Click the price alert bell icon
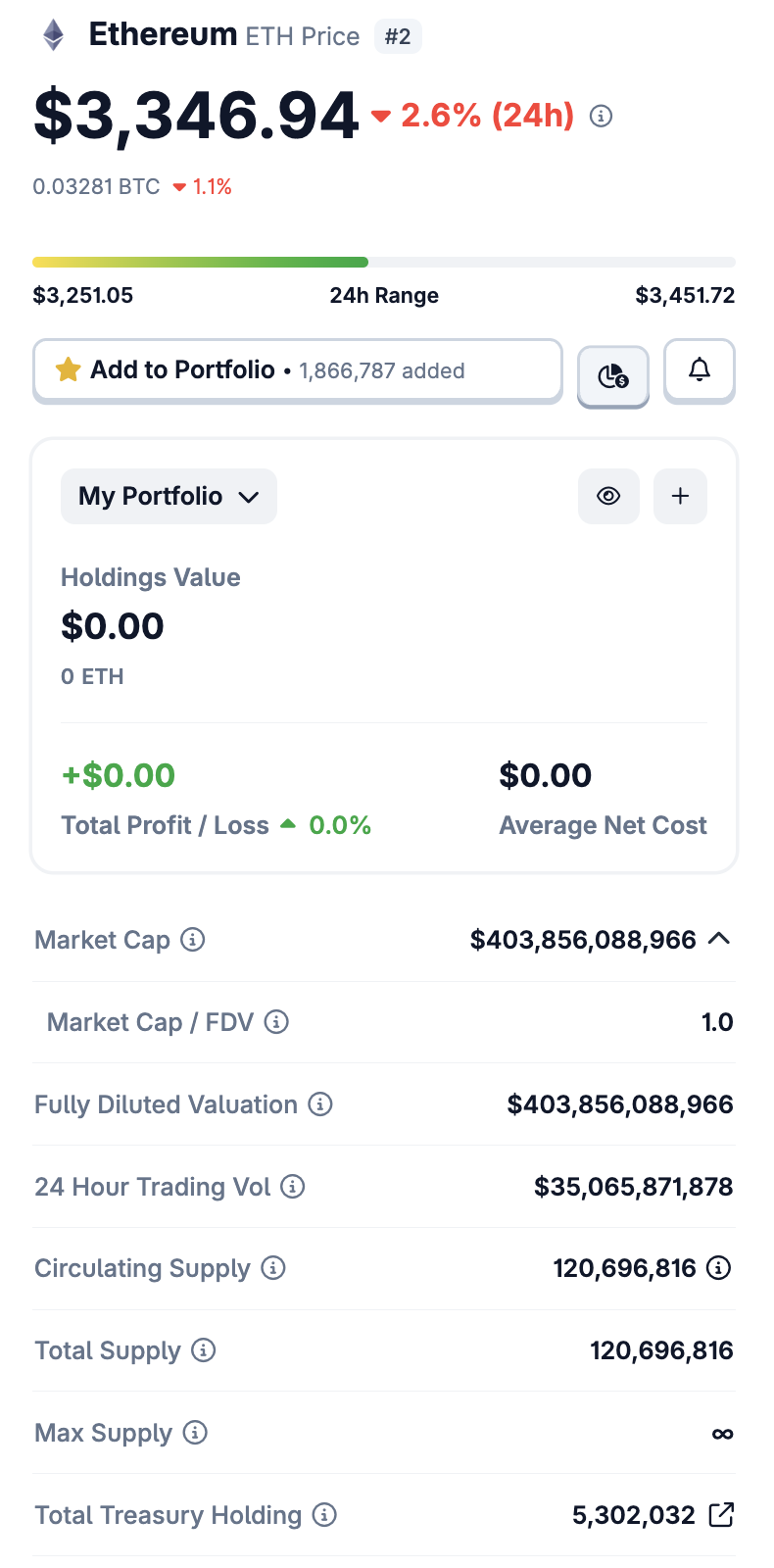The image size is (774, 1568). (699, 370)
